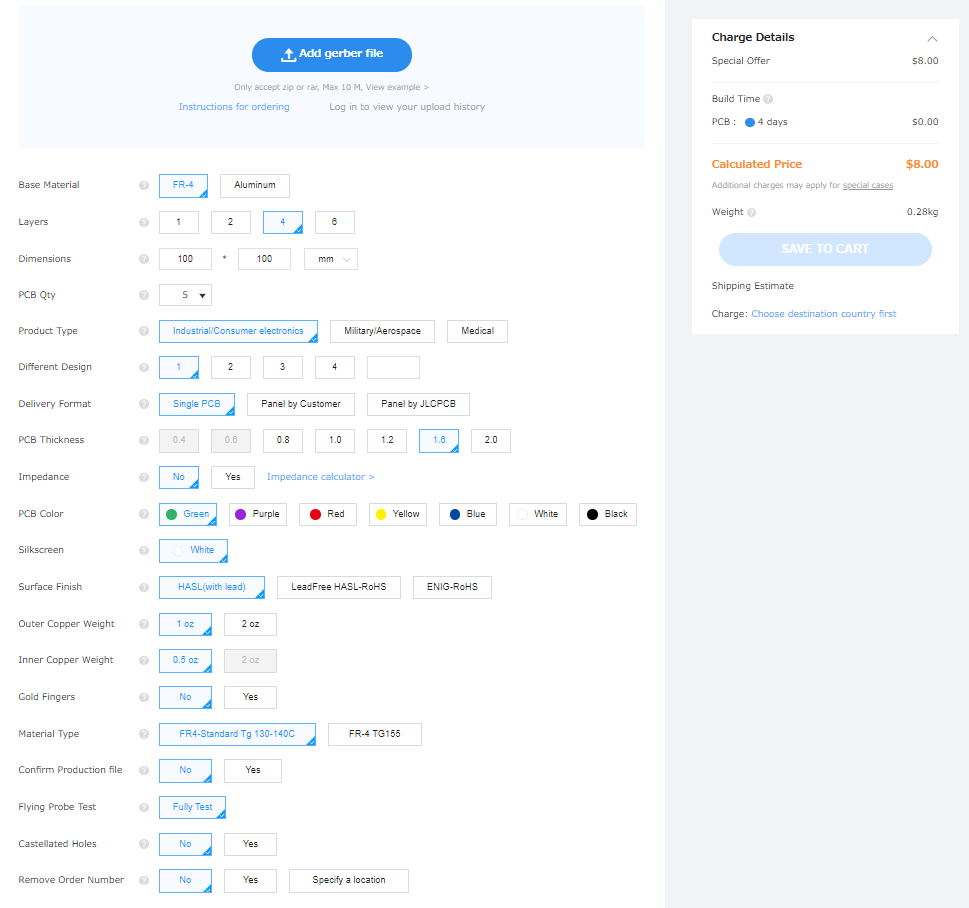Select Medical product type
The image size is (969, 908).
pyautogui.click(x=477, y=331)
